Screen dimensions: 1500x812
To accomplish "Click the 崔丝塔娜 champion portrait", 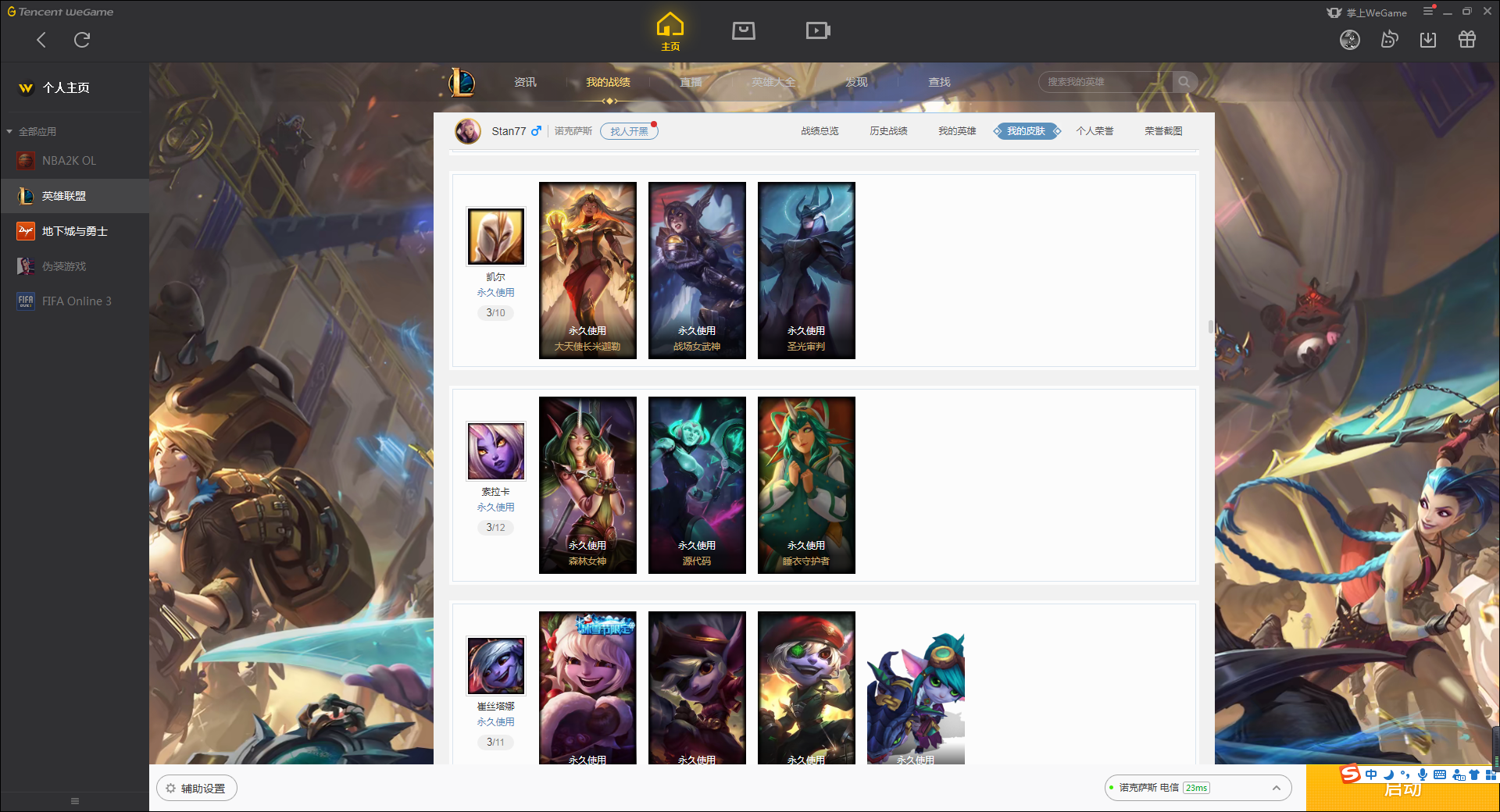I will coord(496,666).
